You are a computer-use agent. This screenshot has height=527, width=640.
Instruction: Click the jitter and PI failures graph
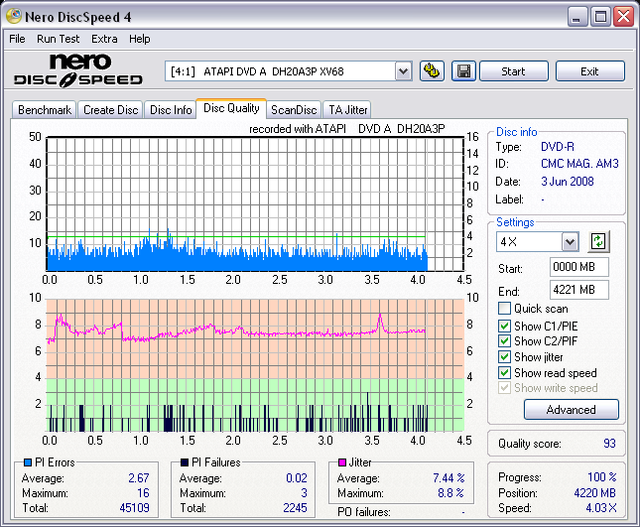[255, 365]
